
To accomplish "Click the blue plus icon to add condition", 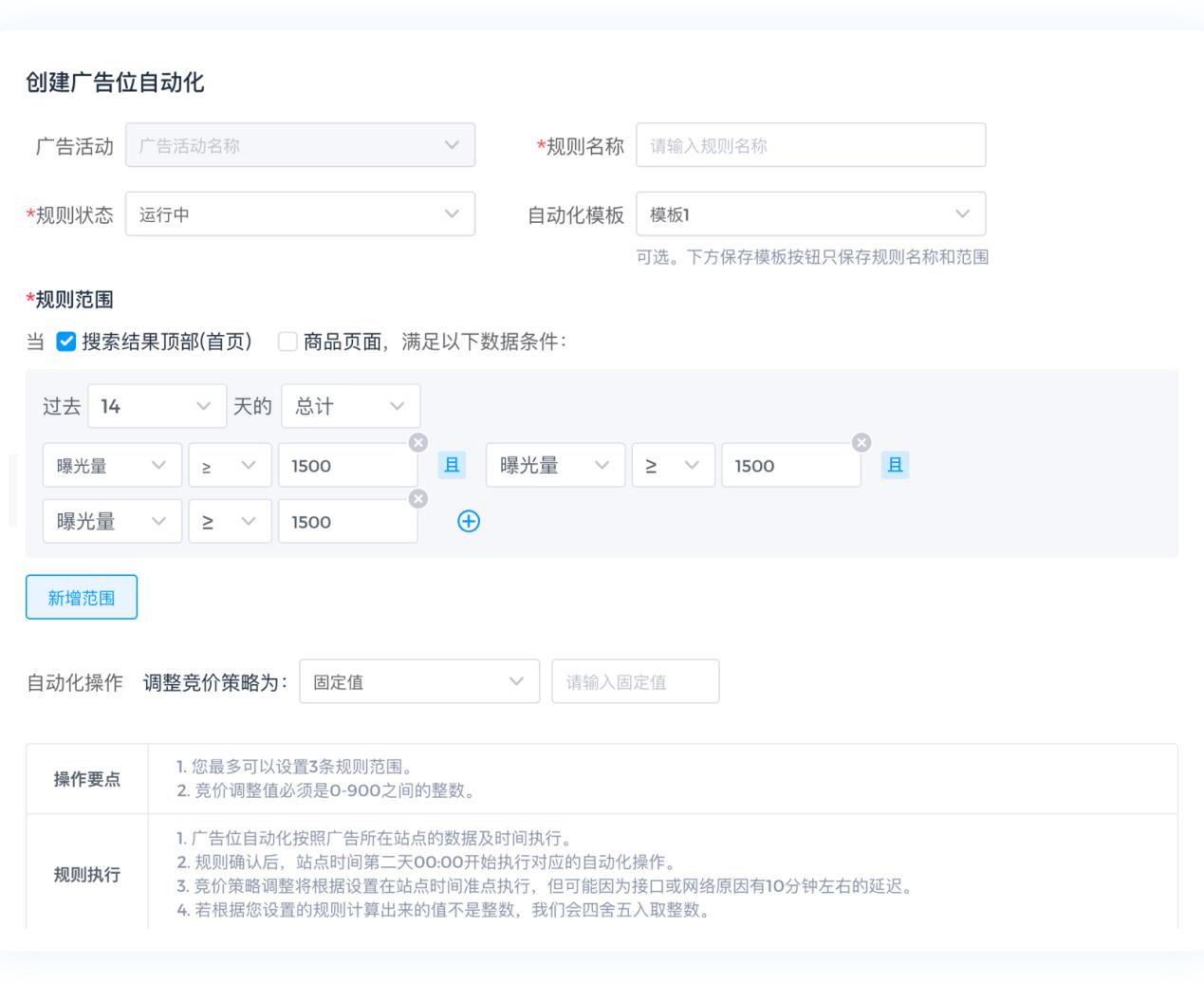I will [469, 521].
